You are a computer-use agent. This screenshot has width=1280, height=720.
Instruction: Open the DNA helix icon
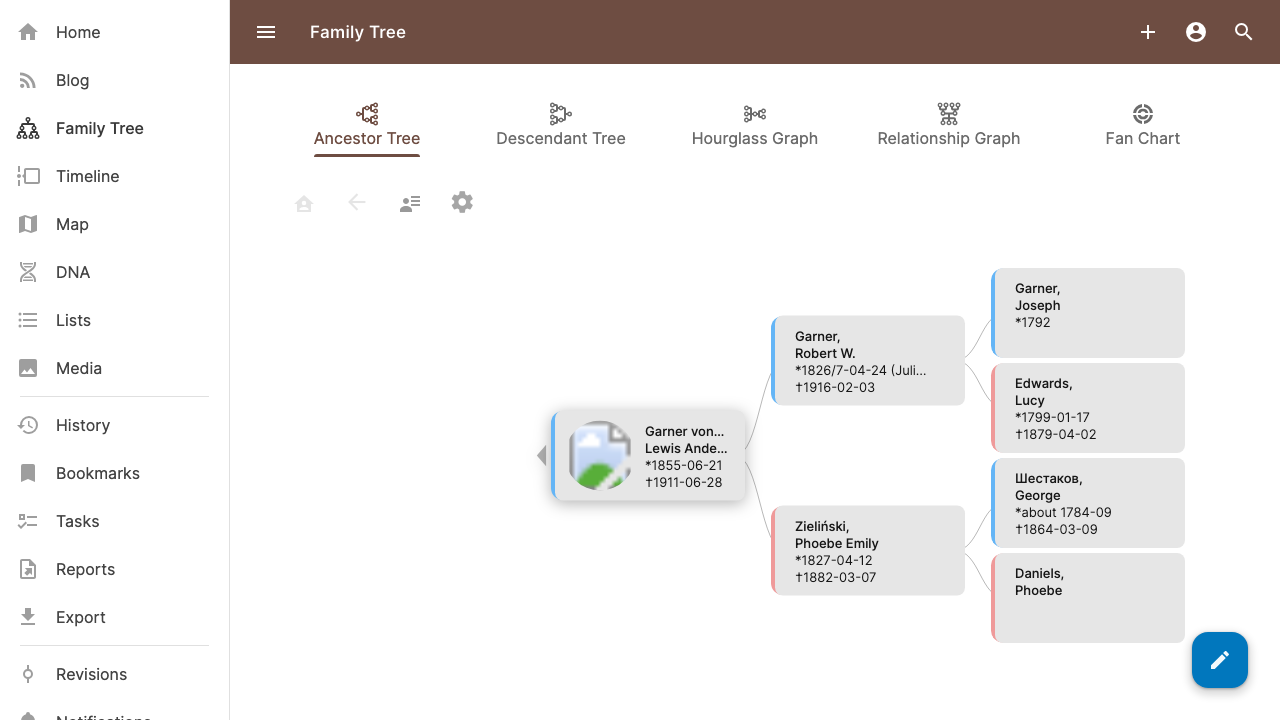click(28, 272)
